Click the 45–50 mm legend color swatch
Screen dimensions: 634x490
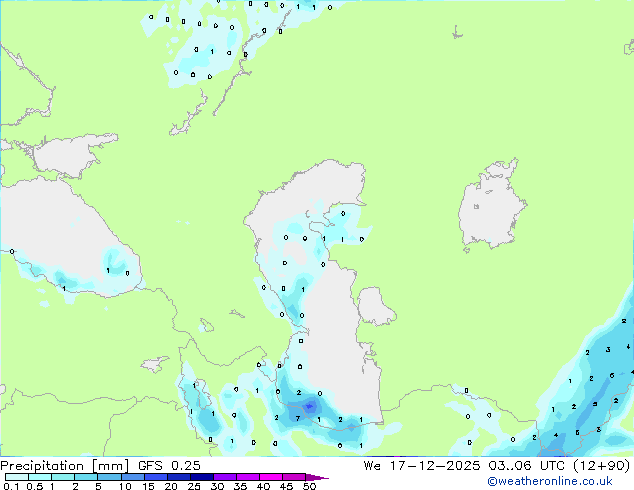pyautogui.click(x=294, y=477)
